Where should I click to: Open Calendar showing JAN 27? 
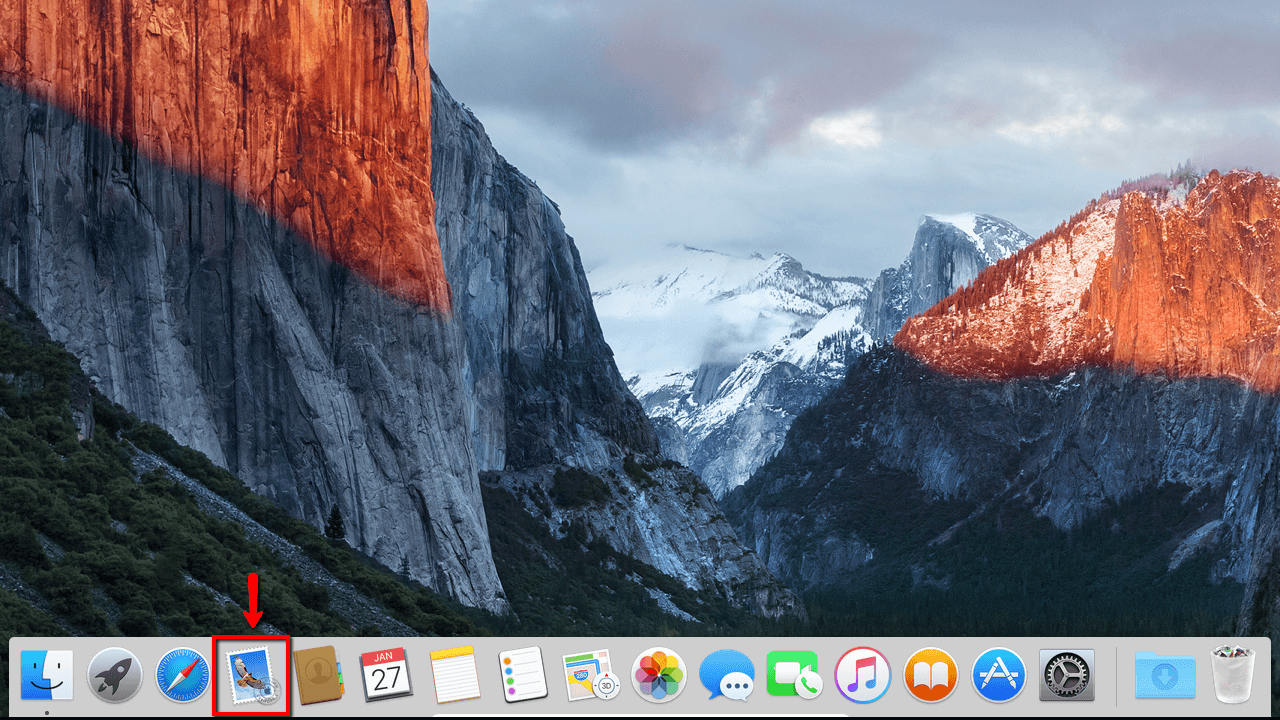(387, 675)
